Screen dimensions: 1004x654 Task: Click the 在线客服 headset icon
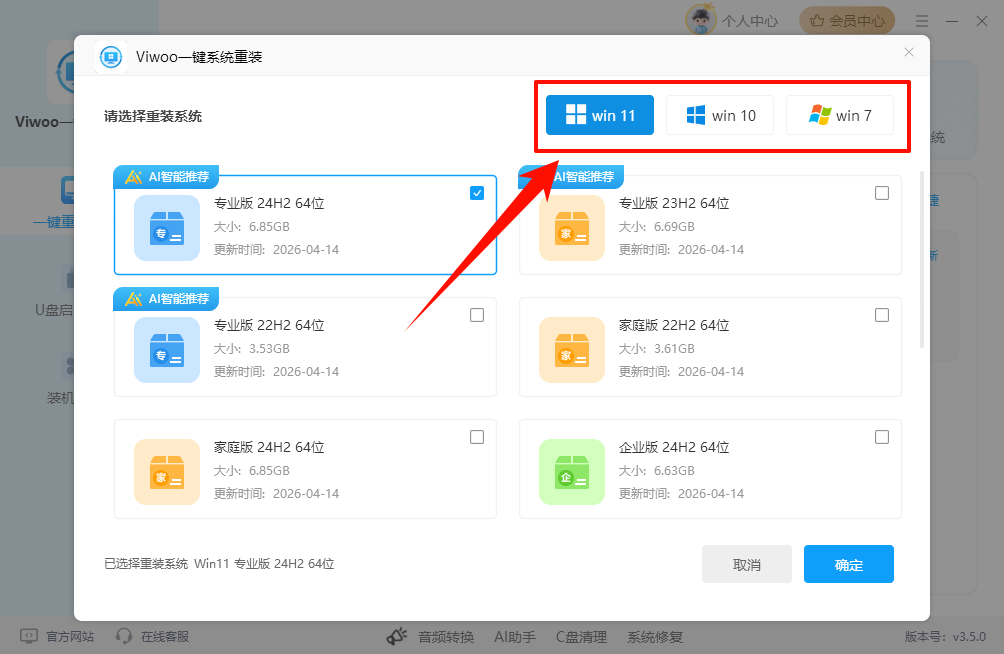click(124, 636)
